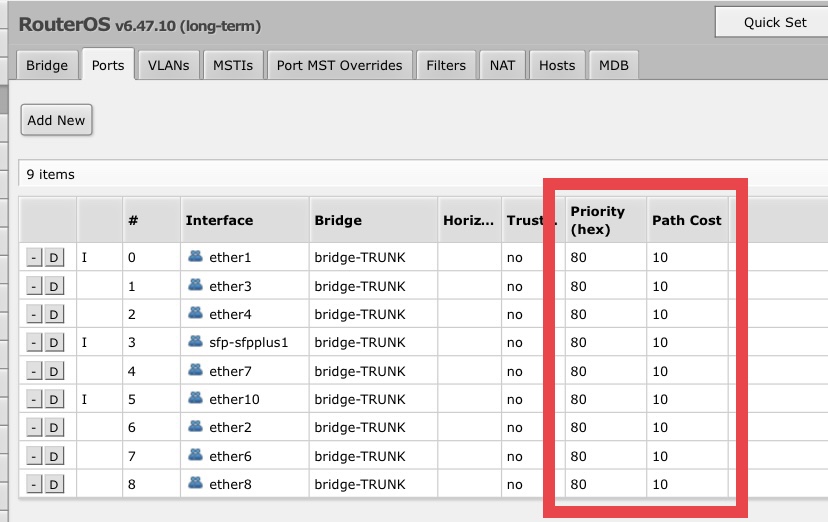The image size is (828, 522).
Task: Click the ether2 interface icon
Action: (x=195, y=426)
